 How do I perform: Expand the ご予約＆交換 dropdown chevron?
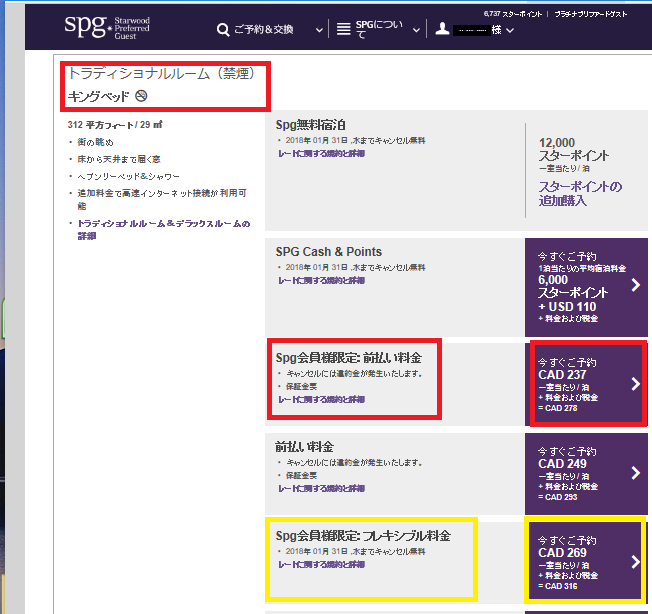tap(319, 30)
